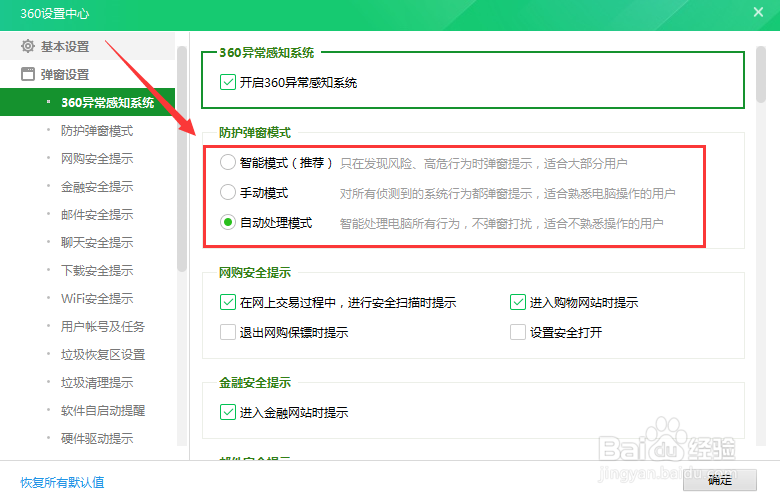
Task: Toggle 进入金融网站时提示 checkbox
Action: coord(228,412)
